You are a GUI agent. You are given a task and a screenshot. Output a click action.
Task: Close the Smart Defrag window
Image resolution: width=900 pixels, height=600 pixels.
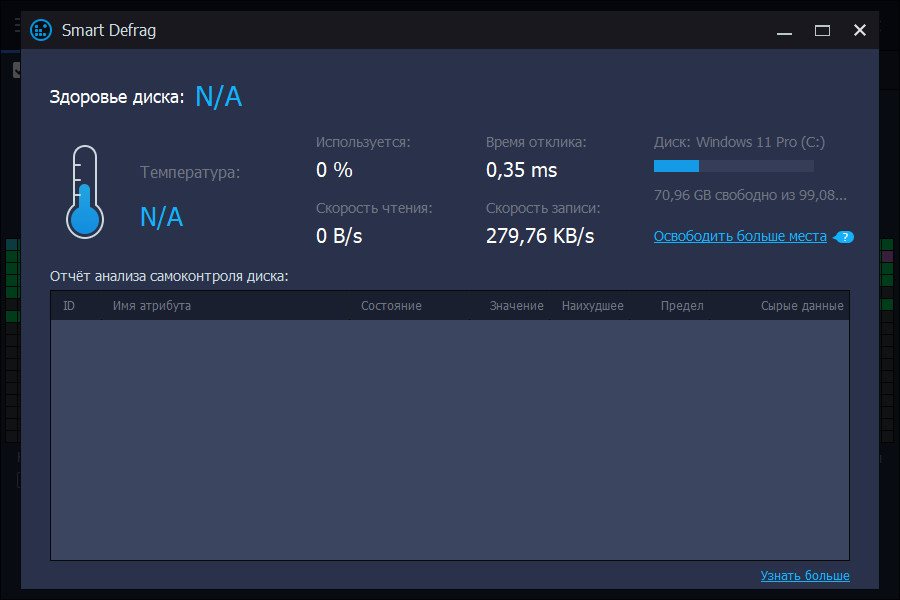(859, 30)
